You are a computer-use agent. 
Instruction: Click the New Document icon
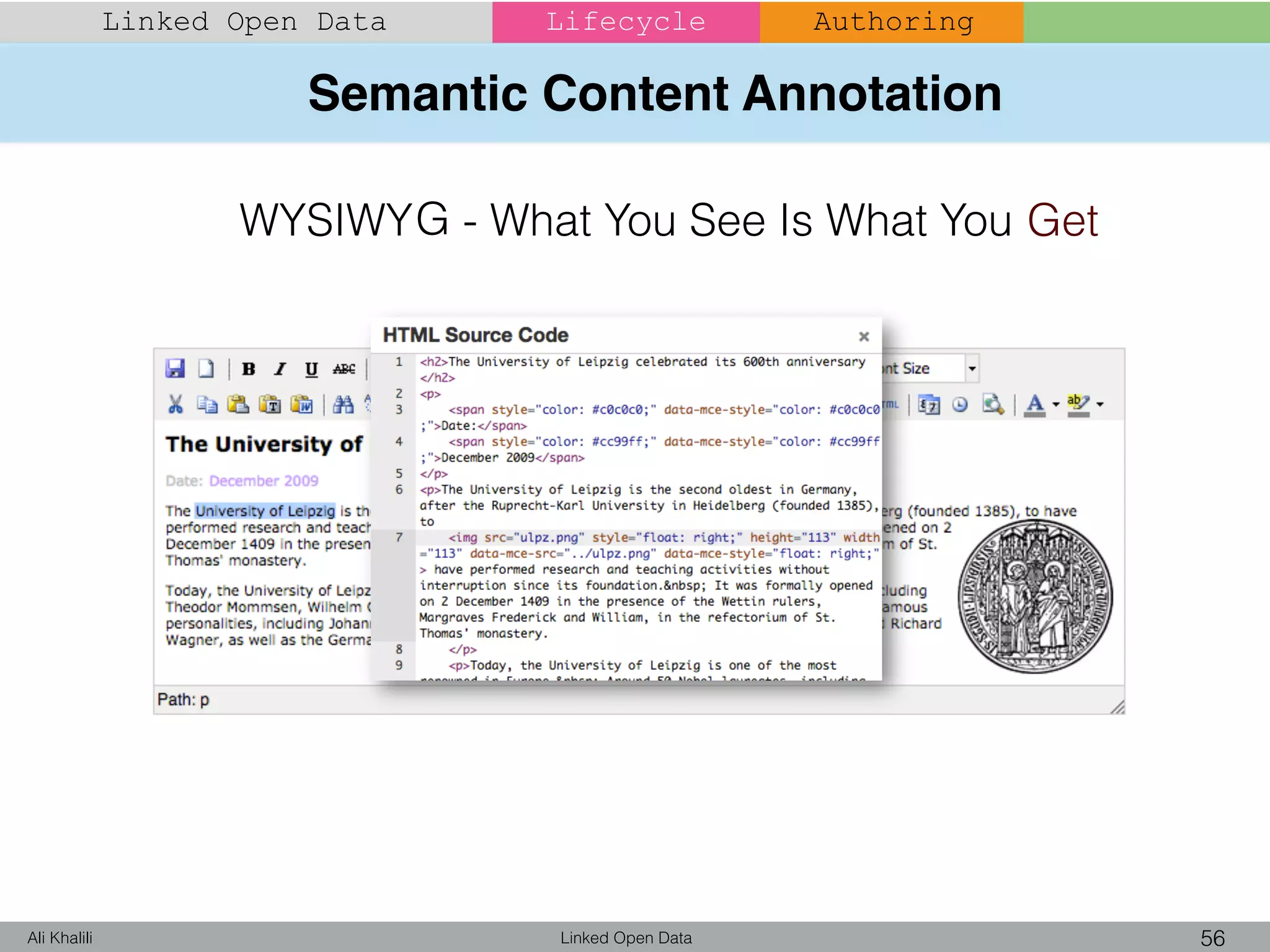click(206, 369)
